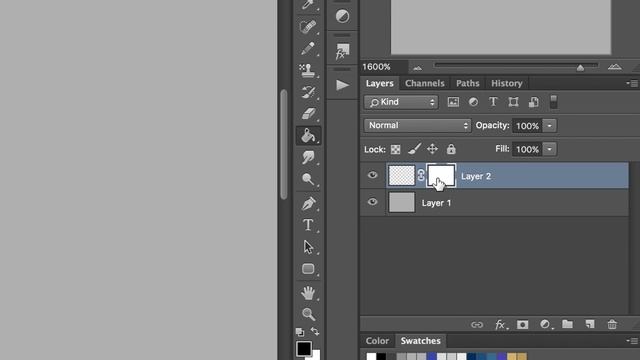Open the Layers panel flyout menu

click(x=632, y=83)
